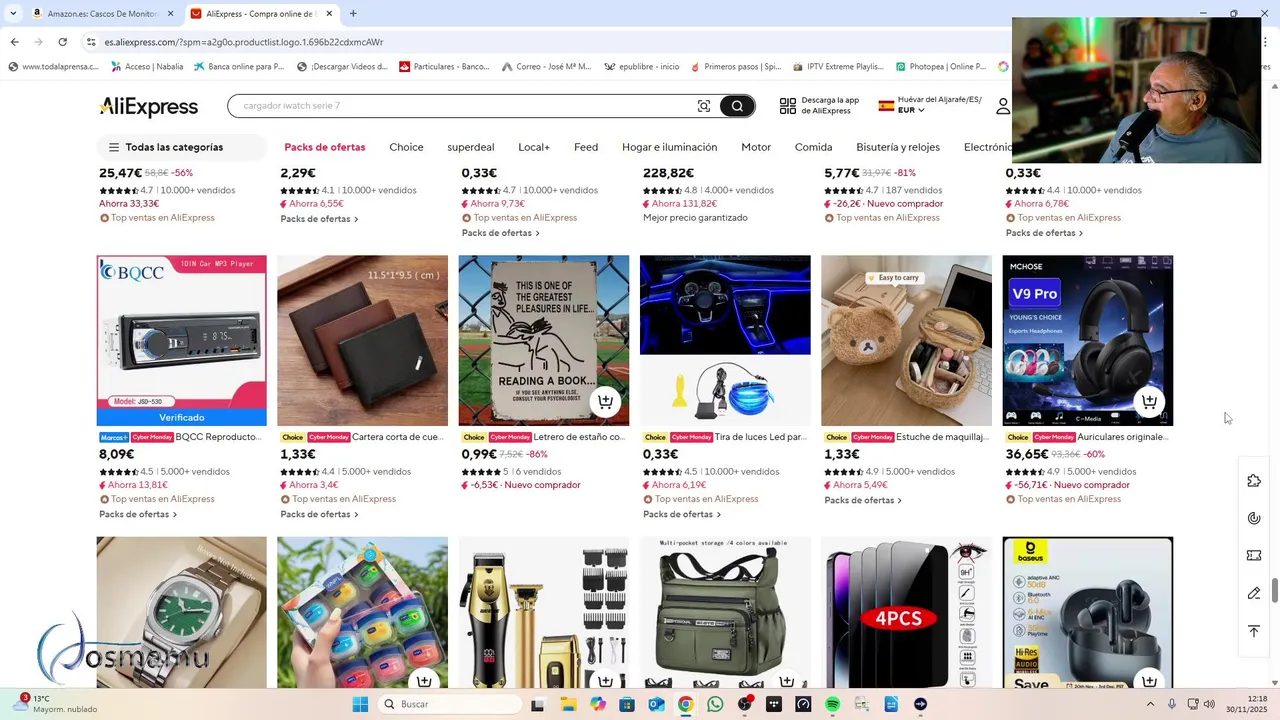Click the back-to-top arrow on right sidebar
Viewport: 1280px width, 720px height.
1254,631
